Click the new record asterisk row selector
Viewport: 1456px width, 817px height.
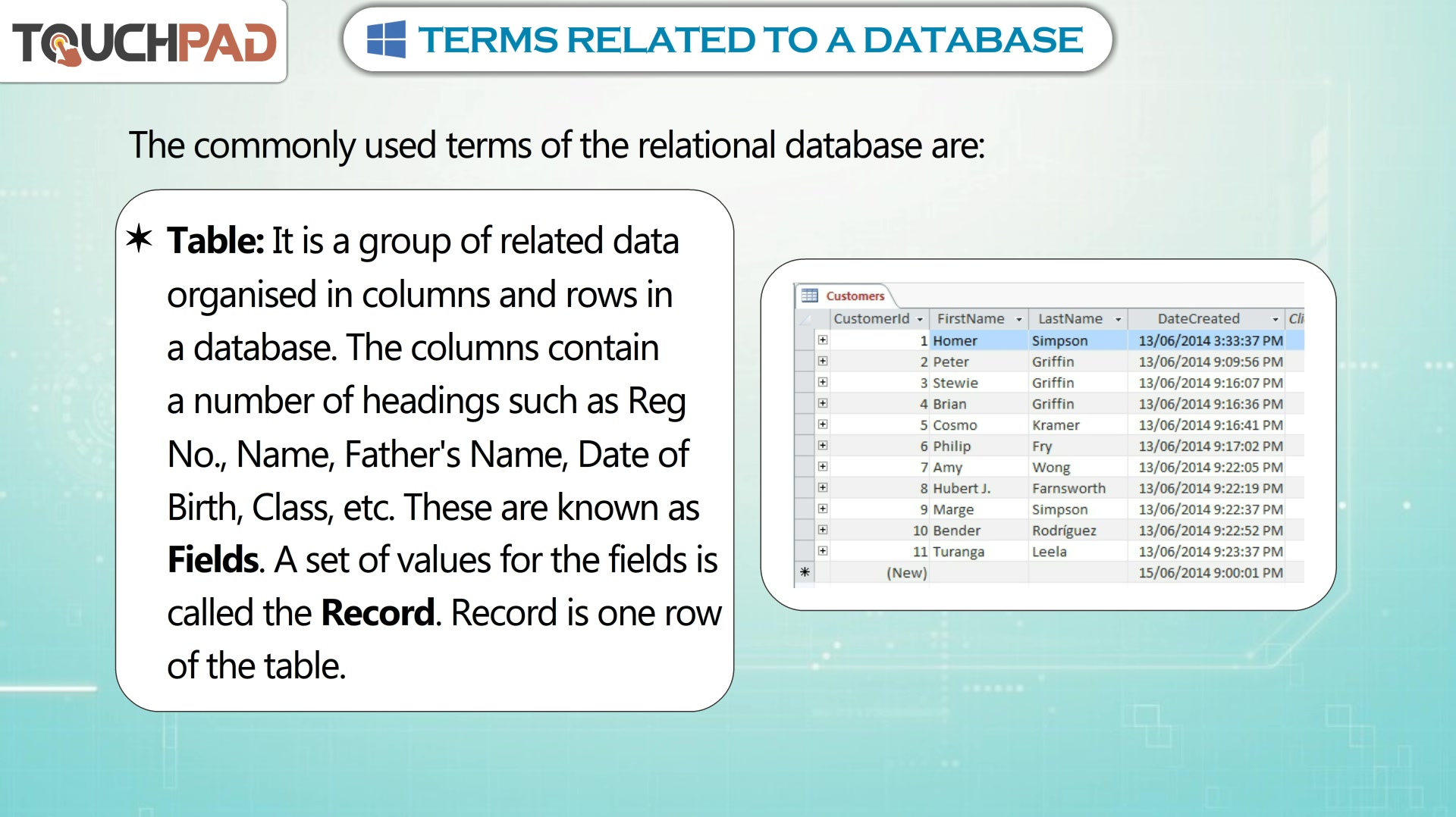coord(805,572)
